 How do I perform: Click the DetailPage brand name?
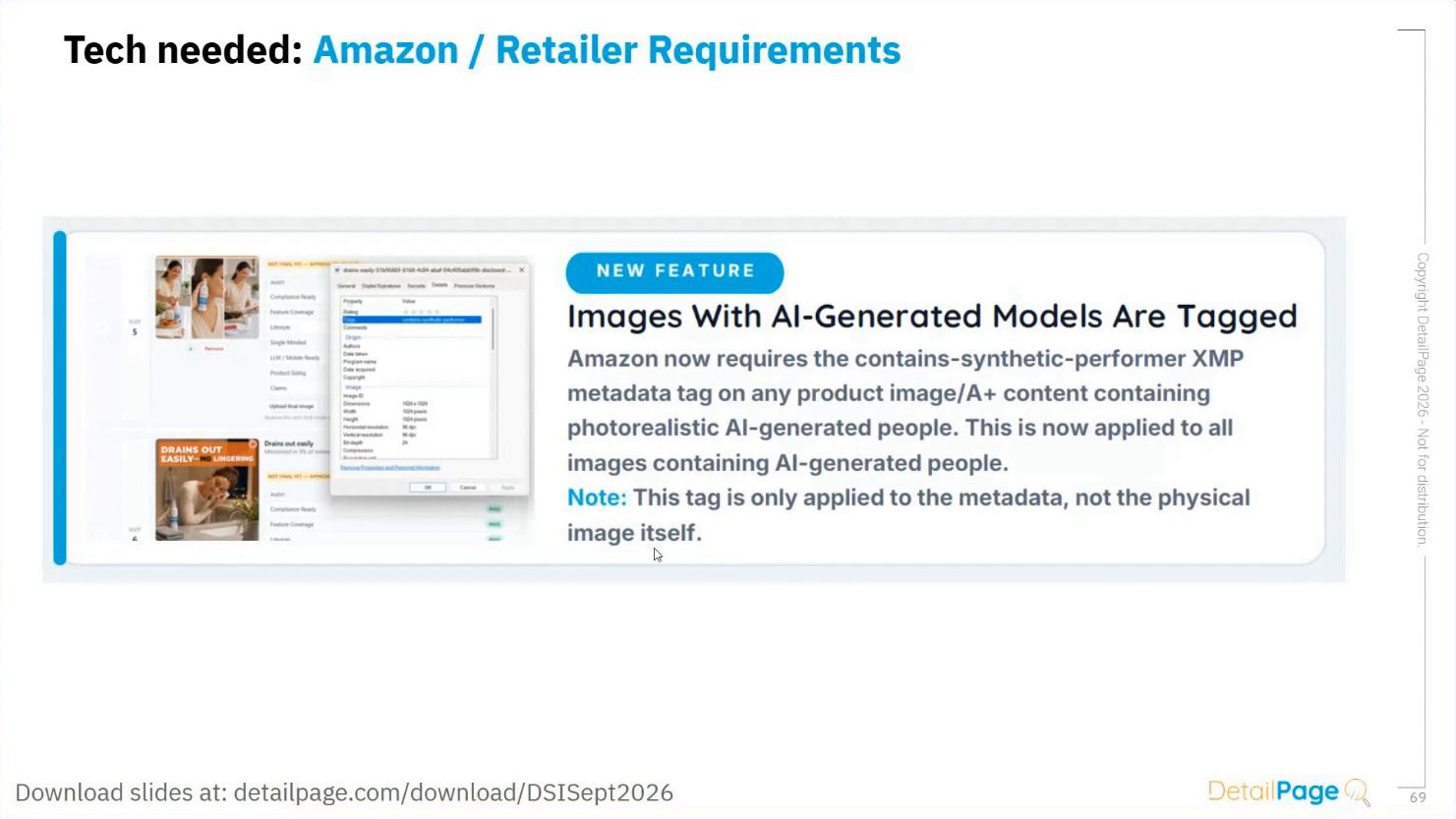(1273, 791)
